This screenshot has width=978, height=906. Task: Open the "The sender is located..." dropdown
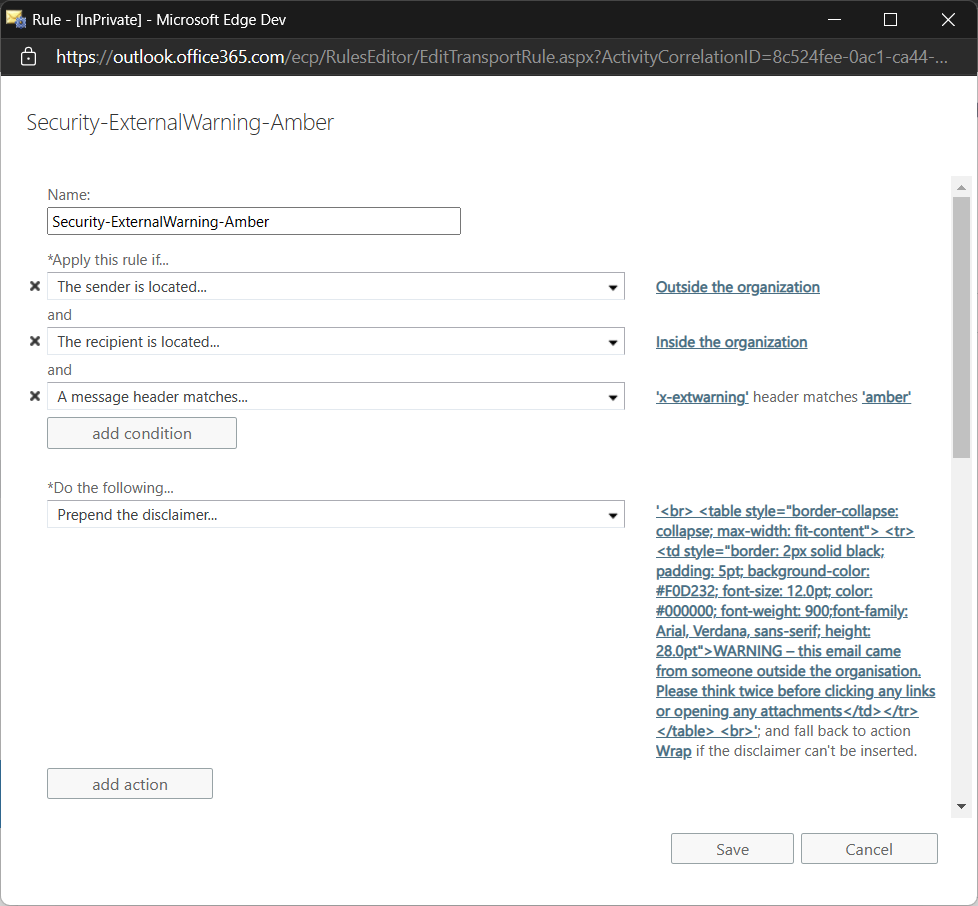click(613, 286)
